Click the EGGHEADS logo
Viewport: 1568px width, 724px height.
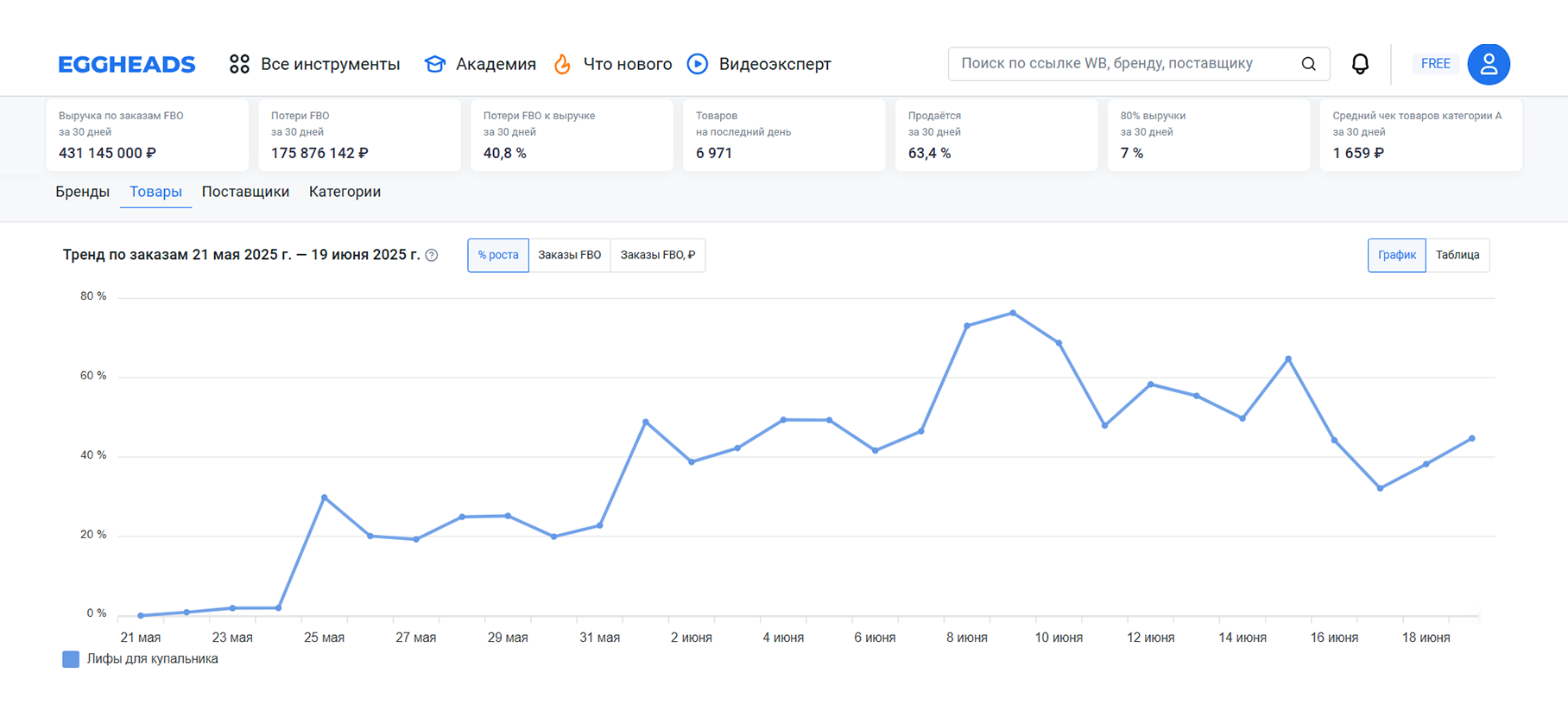click(127, 64)
